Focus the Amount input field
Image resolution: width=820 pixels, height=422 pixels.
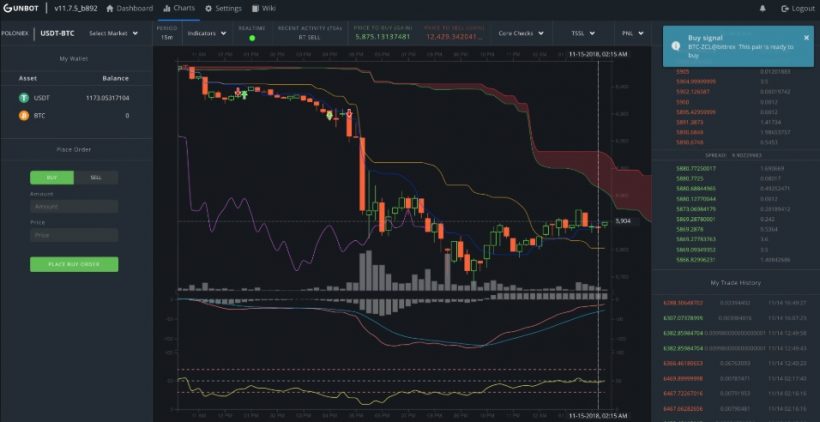coord(74,207)
